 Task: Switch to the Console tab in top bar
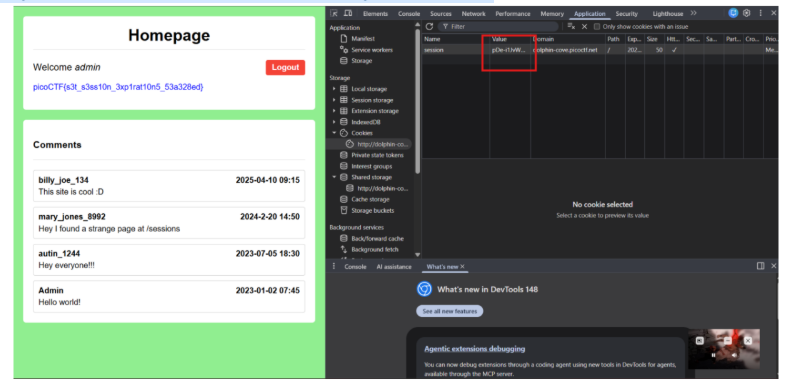click(409, 14)
